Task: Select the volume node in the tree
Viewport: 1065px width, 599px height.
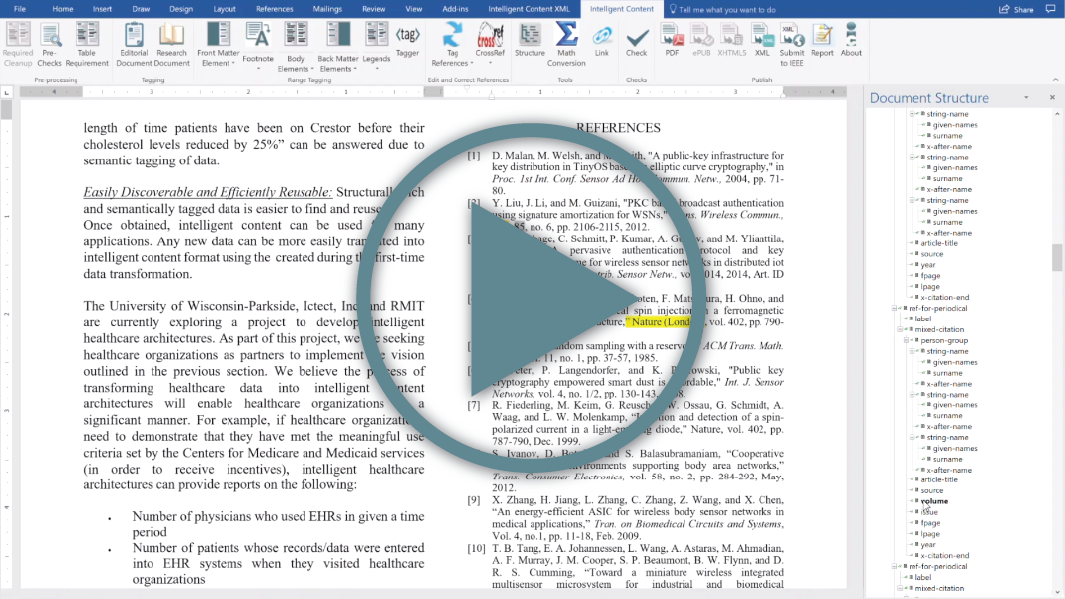Action: point(935,501)
